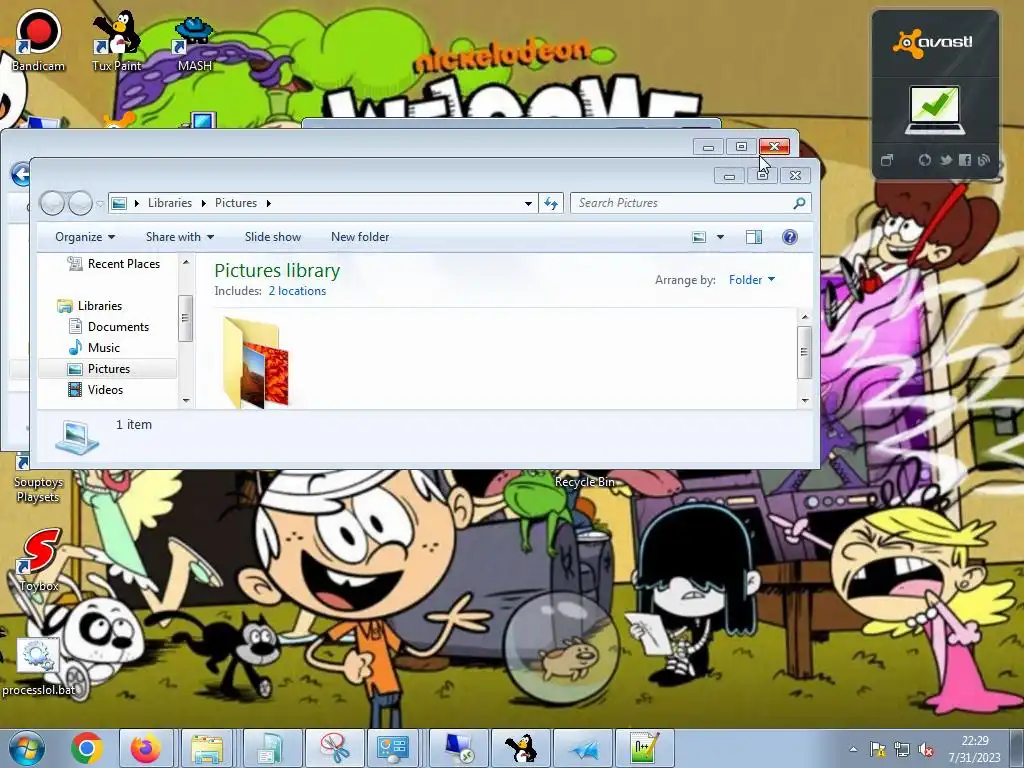
Task: Open Snipping Tool taskbar button
Action: tap(333, 748)
